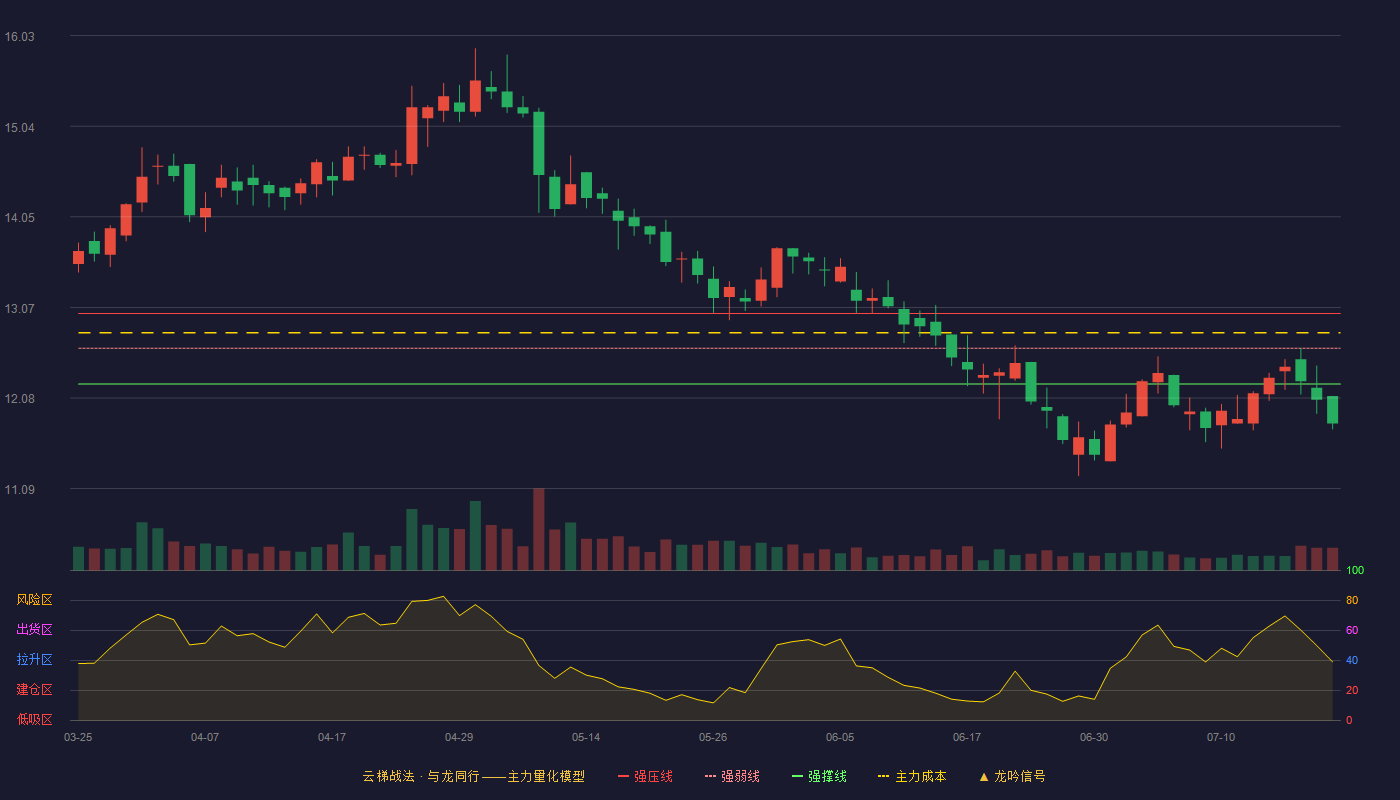This screenshot has width=1400, height=800.
Task: Click the 13.07 price axis label
Action: coord(20,309)
